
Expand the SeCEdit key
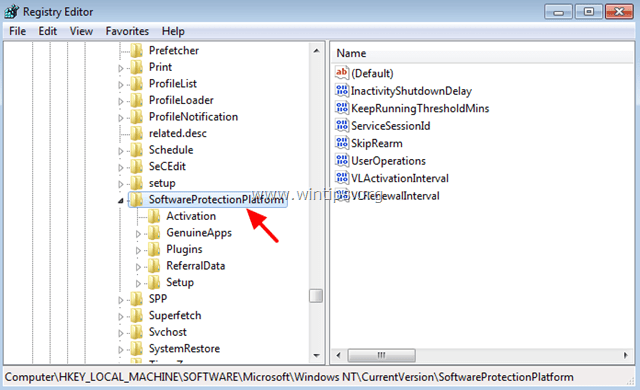pyautogui.click(x=121, y=168)
